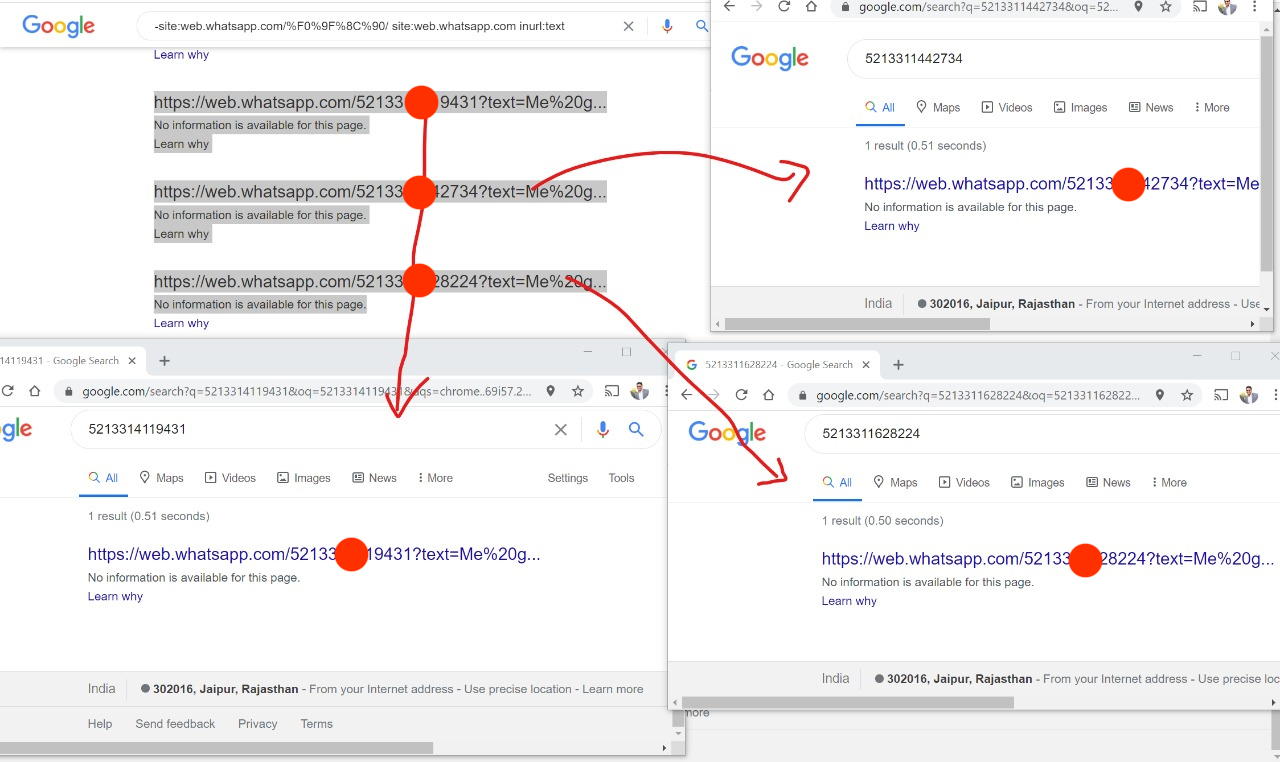Bookmark the 5213314119431 search with the star icon
The height and width of the screenshot is (762, 1280).
click(x=578, y=391)
